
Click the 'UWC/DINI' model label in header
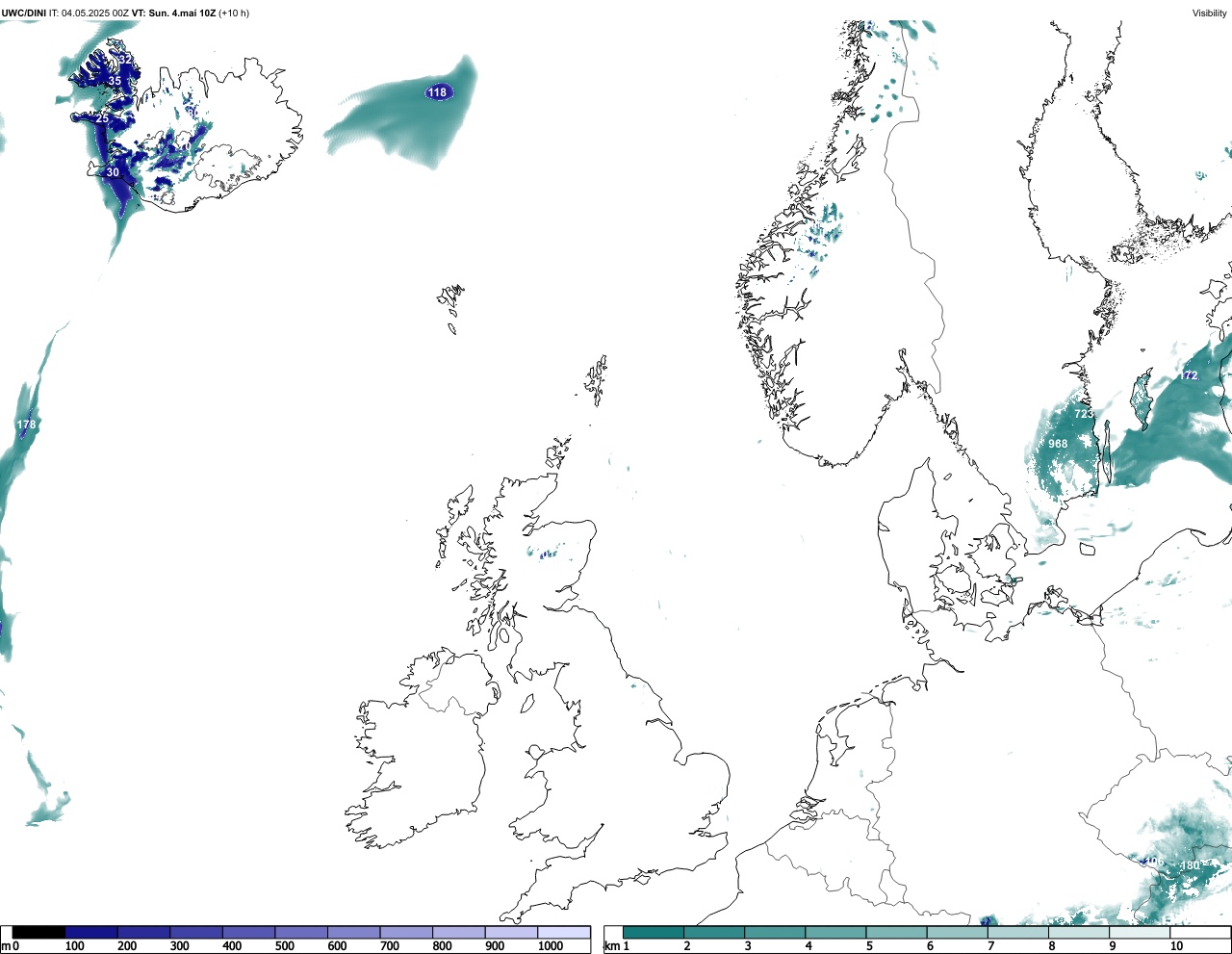(24, 13)
